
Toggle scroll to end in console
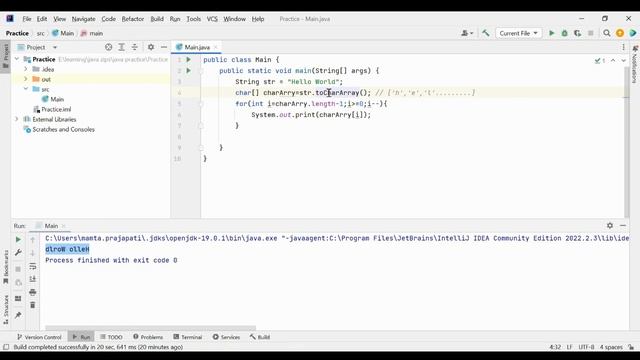(33, 279)
